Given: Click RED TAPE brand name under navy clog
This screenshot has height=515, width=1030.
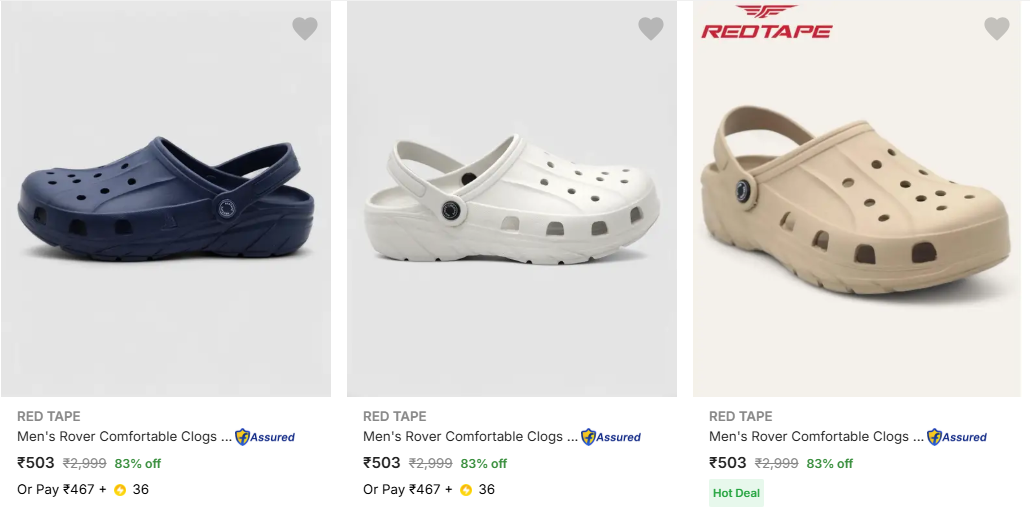Looking at the screenshot, I should 49,416.
